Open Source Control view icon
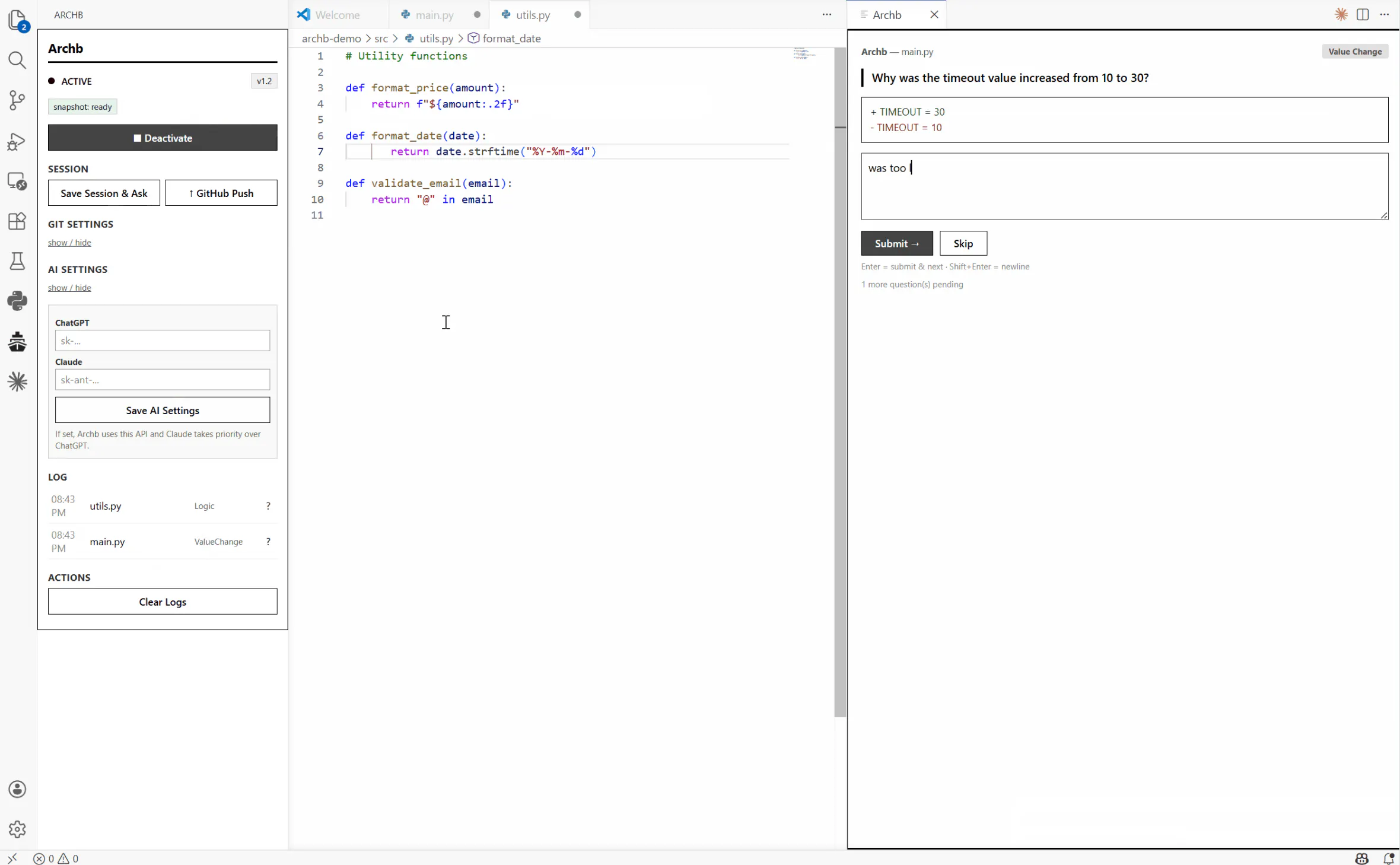Viewport: 1400px width, 865px height. click(17, 100)
